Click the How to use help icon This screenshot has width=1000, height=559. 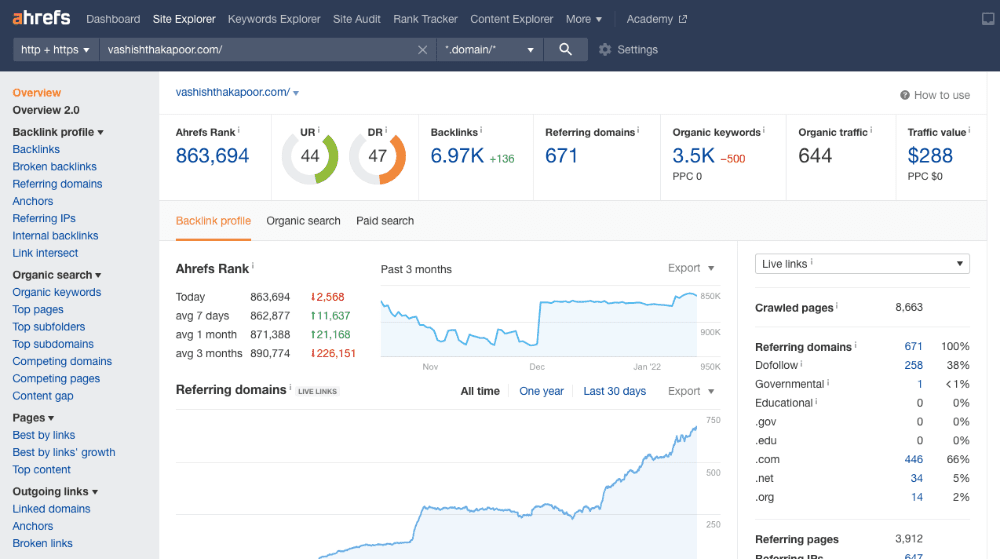tap(904, 95)
